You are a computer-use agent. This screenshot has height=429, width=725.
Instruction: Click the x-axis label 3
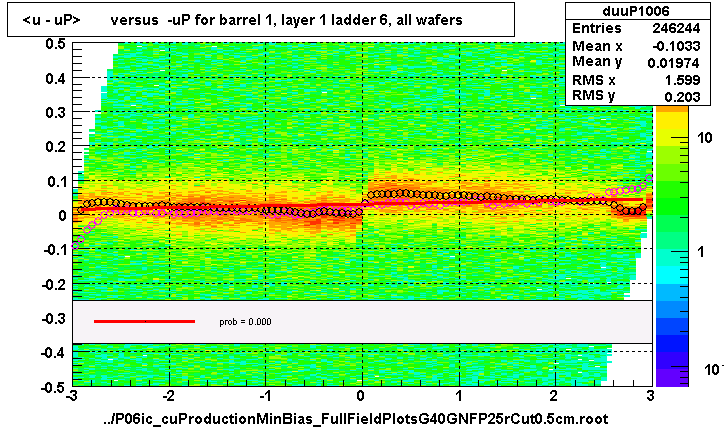651,396
